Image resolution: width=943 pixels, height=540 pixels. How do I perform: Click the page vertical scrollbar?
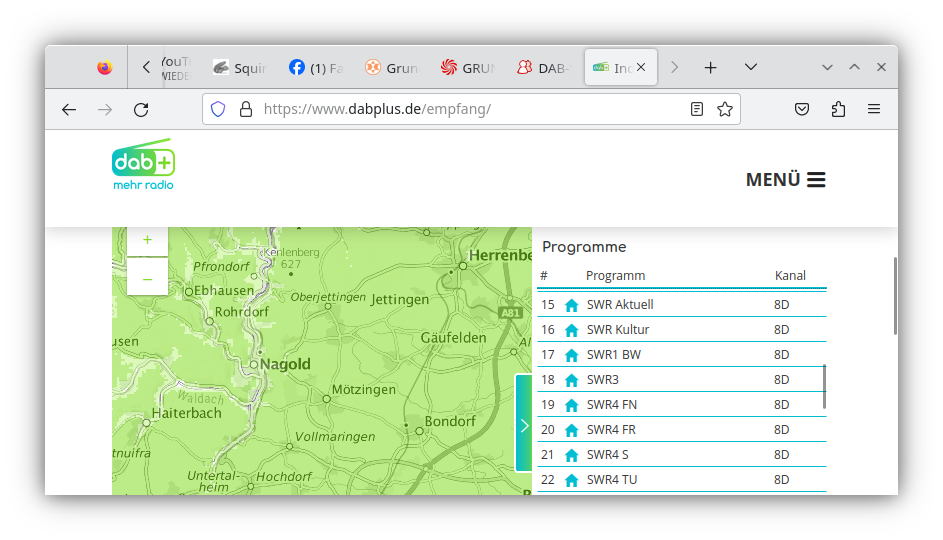(895, 296)
